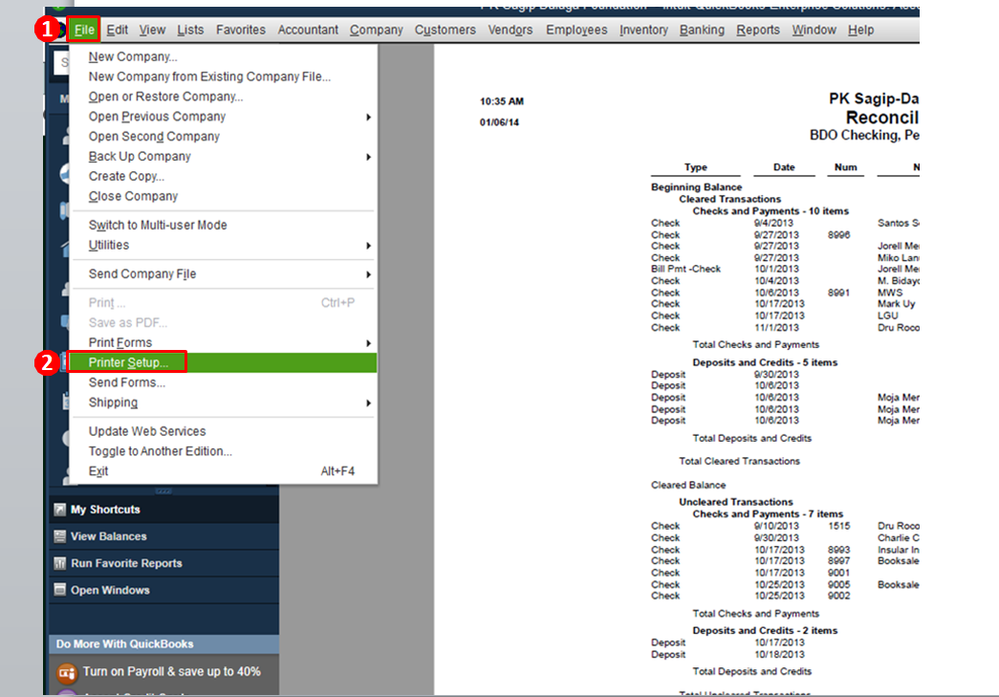This screenshot has height=697, width=999.
Task: Expand the Shipping submenu
Action: [x=223, y=403]
